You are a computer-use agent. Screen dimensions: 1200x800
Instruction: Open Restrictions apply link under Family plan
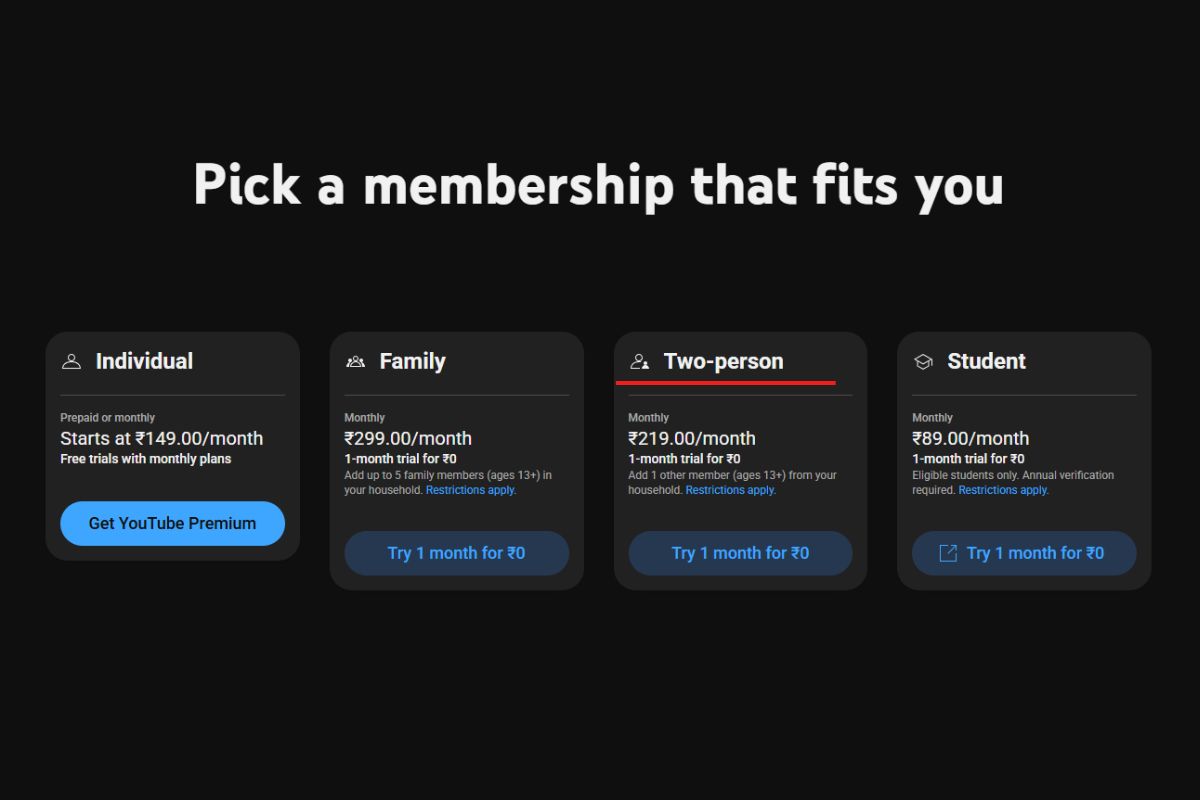coord(471,491)
